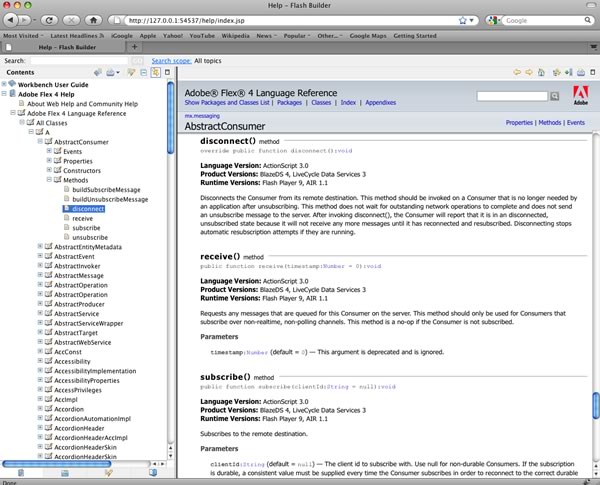Click the Google search magnifier icon
The image size is (600, 485).
[587, 20]
